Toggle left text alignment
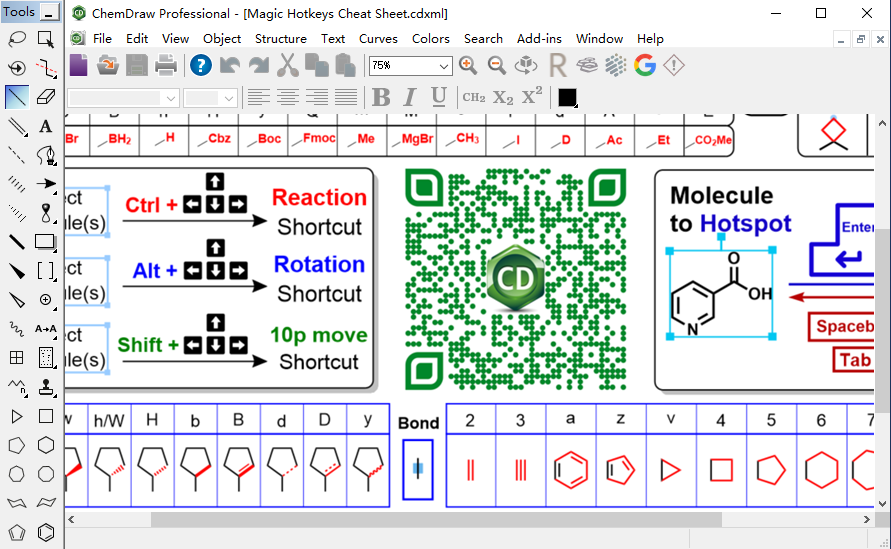The image size is (891, 549). [x=259, y=98]
